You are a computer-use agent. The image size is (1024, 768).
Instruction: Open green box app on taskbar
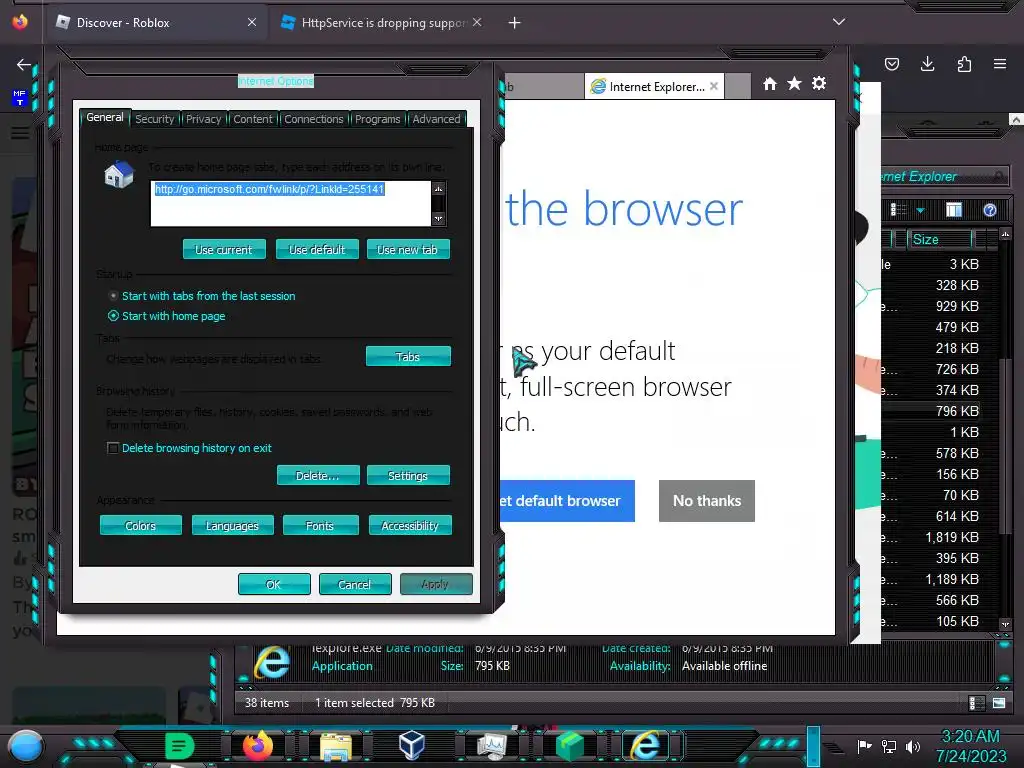(x=569, y=746)
